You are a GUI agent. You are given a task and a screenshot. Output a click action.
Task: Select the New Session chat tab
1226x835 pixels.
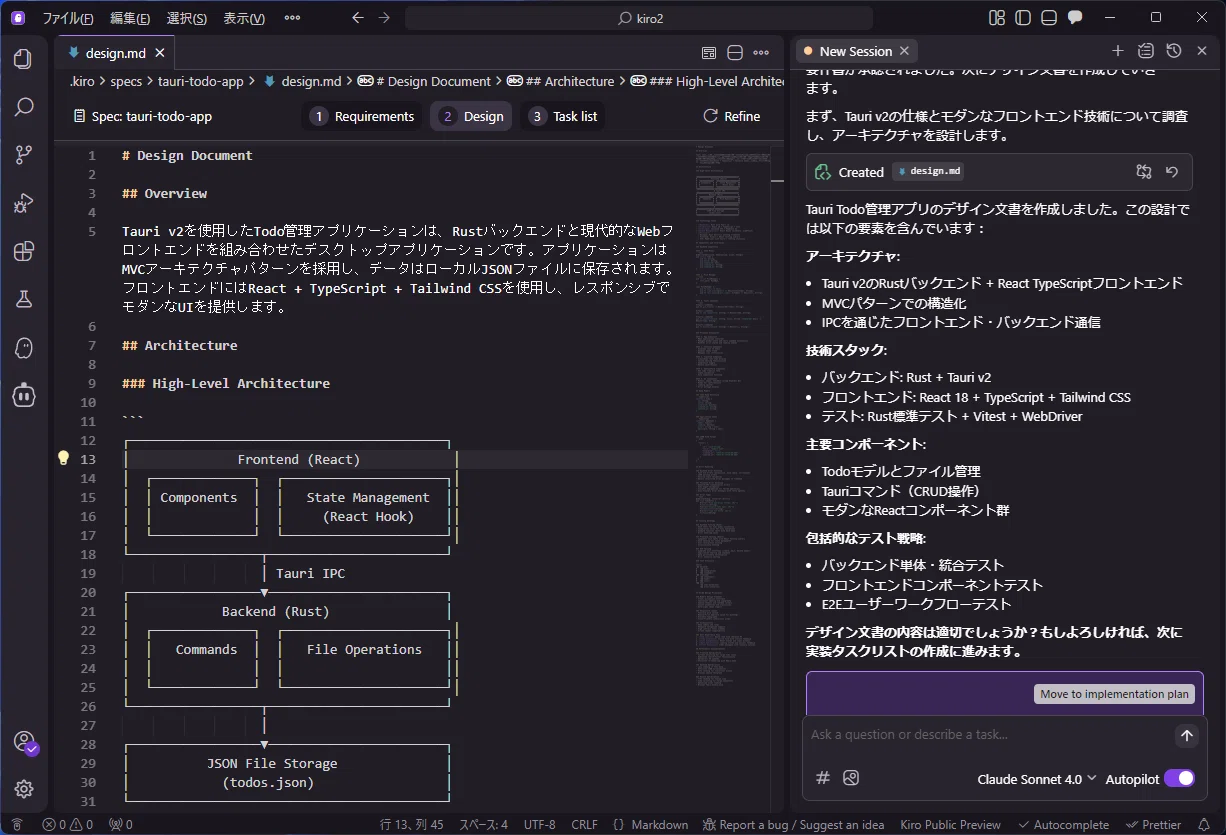857,51
